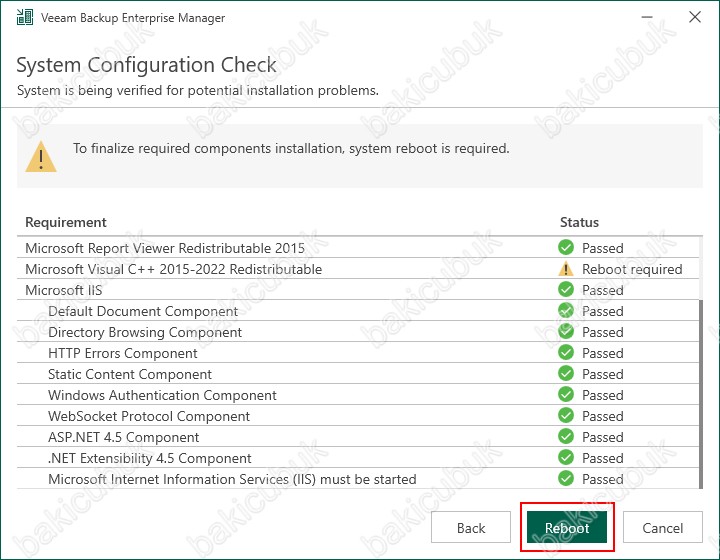The width and height of the screenshot is (720, 560).
Task: Click green check for Windows Authentication Component
Action: (566, 395)
